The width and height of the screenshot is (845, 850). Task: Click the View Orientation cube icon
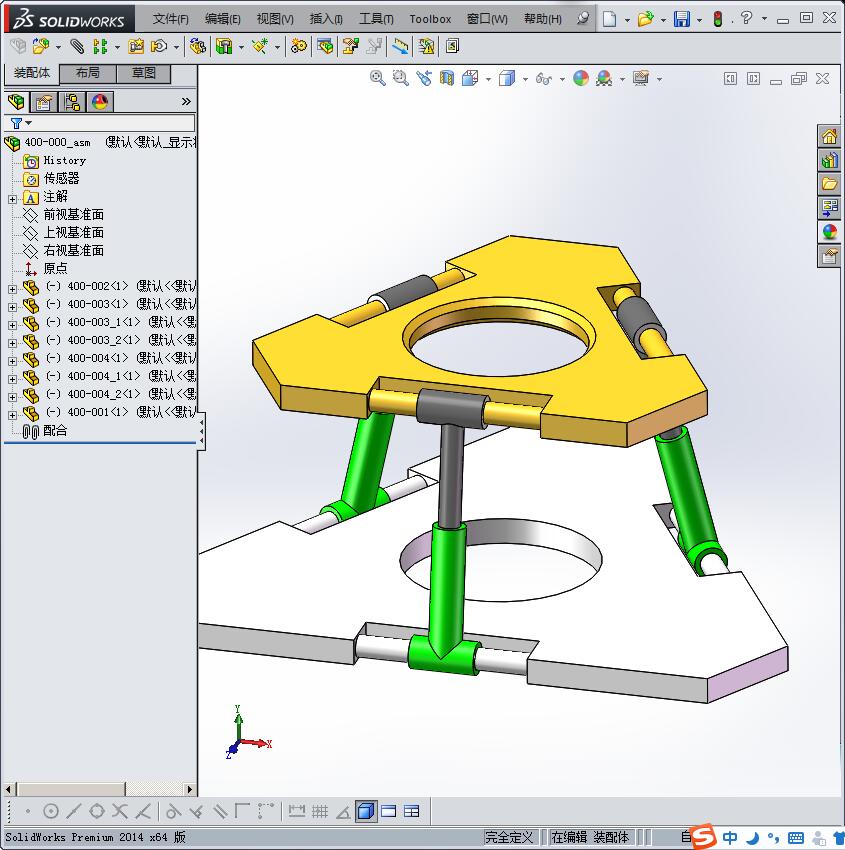tap(470, 79)
